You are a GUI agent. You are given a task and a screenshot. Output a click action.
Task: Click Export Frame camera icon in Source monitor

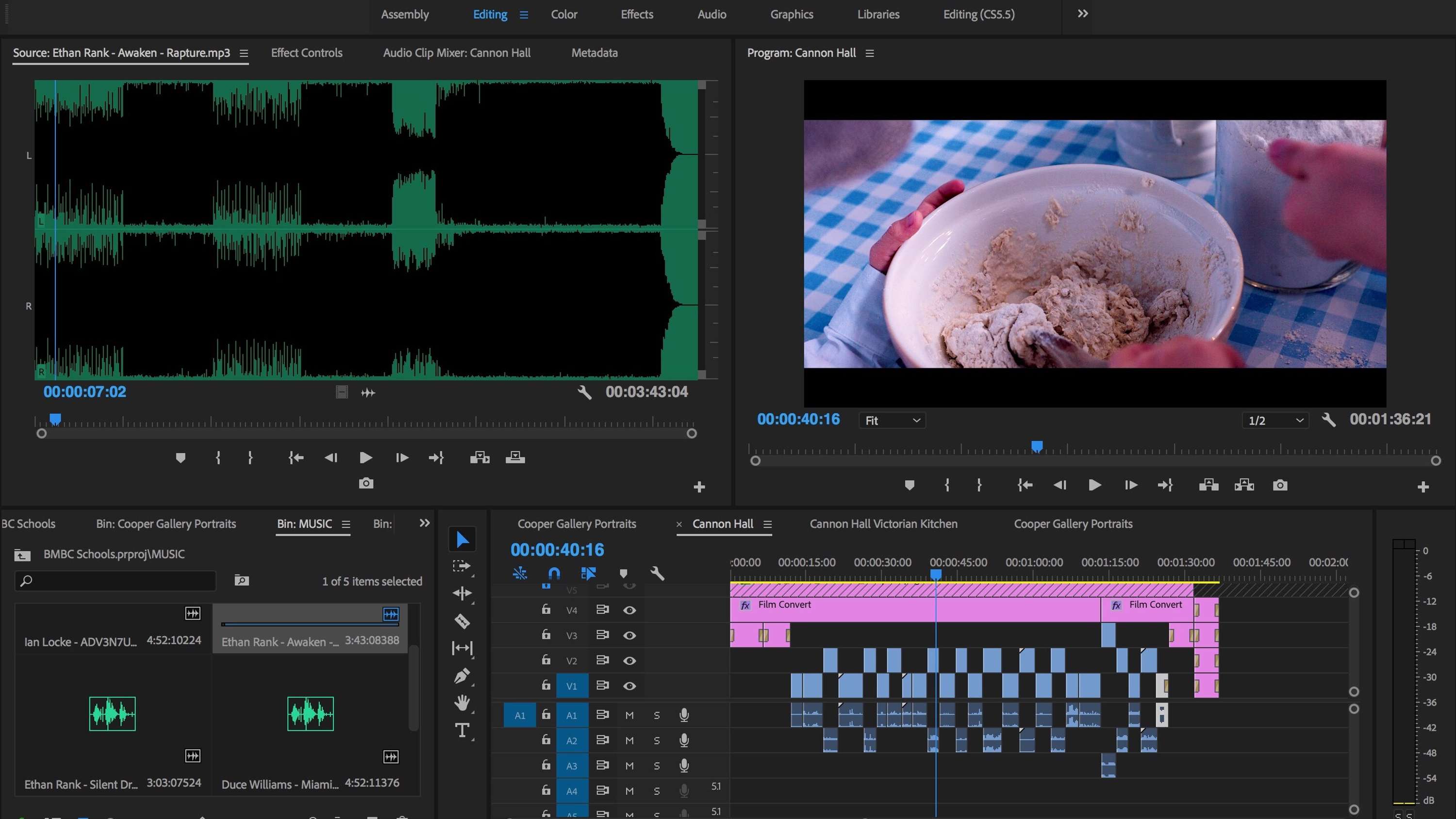coord(365,483)
